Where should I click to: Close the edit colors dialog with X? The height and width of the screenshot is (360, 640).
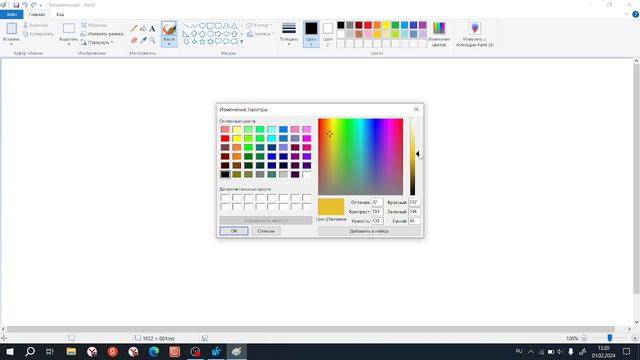point(416,109)
